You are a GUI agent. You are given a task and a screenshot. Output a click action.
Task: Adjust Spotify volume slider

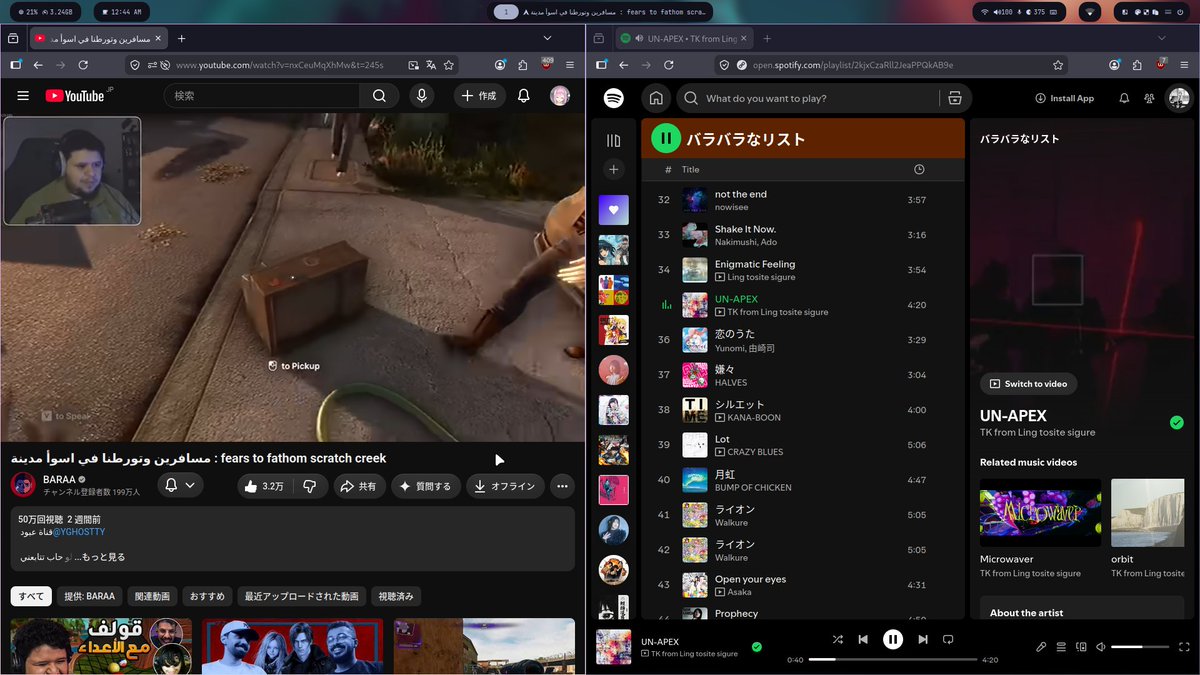(x=1140, y=647)
